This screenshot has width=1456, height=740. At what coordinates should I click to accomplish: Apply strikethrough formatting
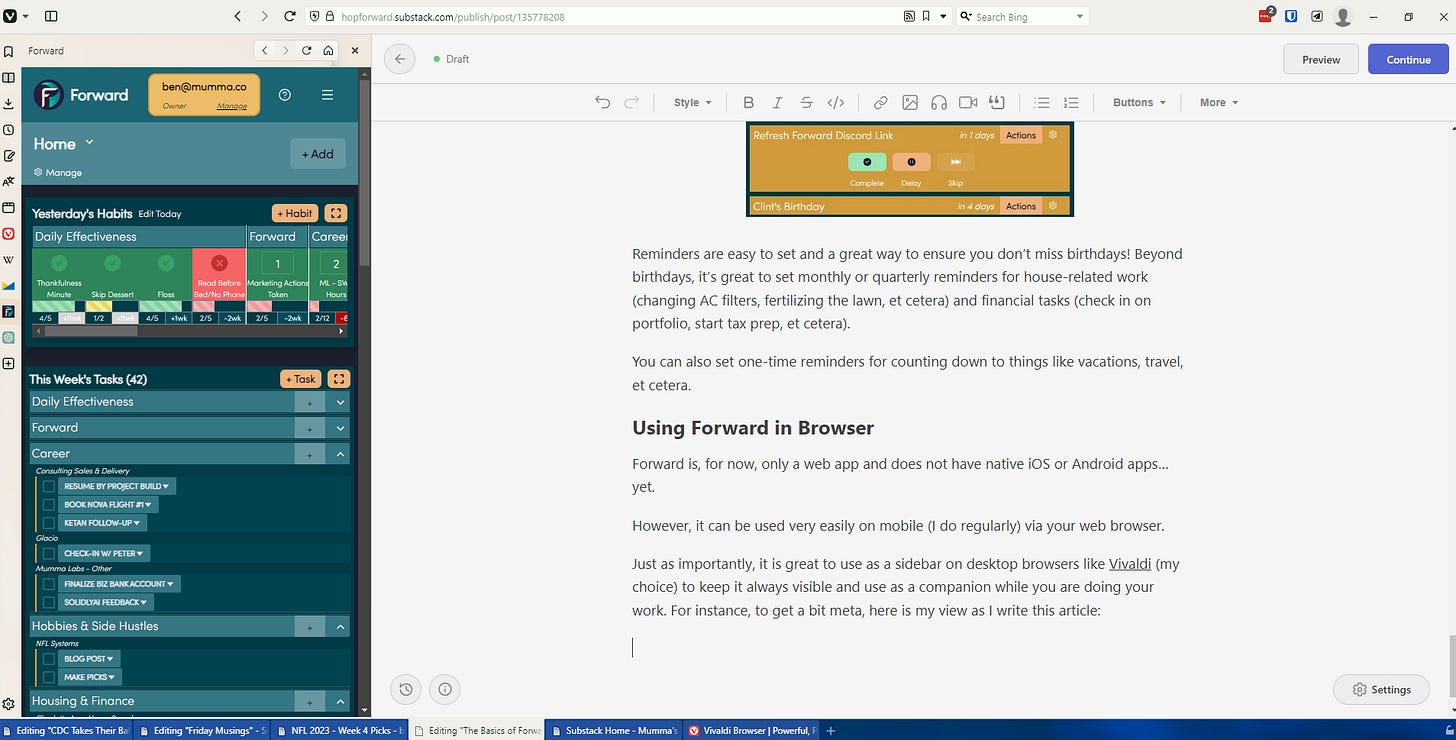[806, 102]
